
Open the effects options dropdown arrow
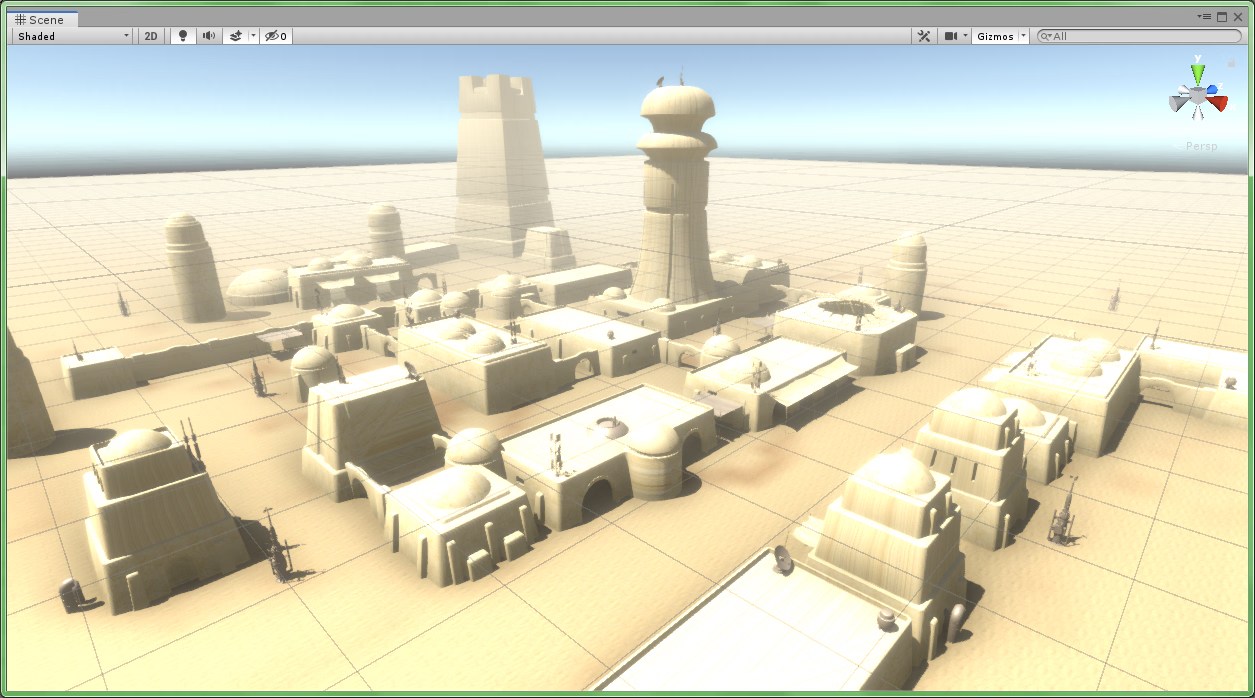click(253, 36)
